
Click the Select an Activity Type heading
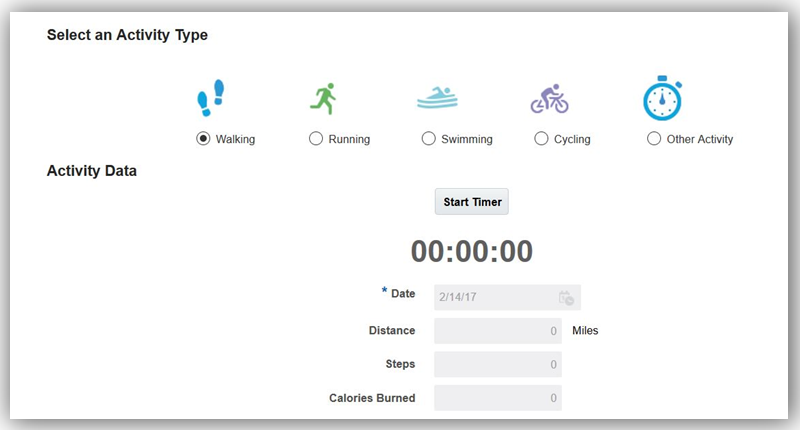[127, 36]
